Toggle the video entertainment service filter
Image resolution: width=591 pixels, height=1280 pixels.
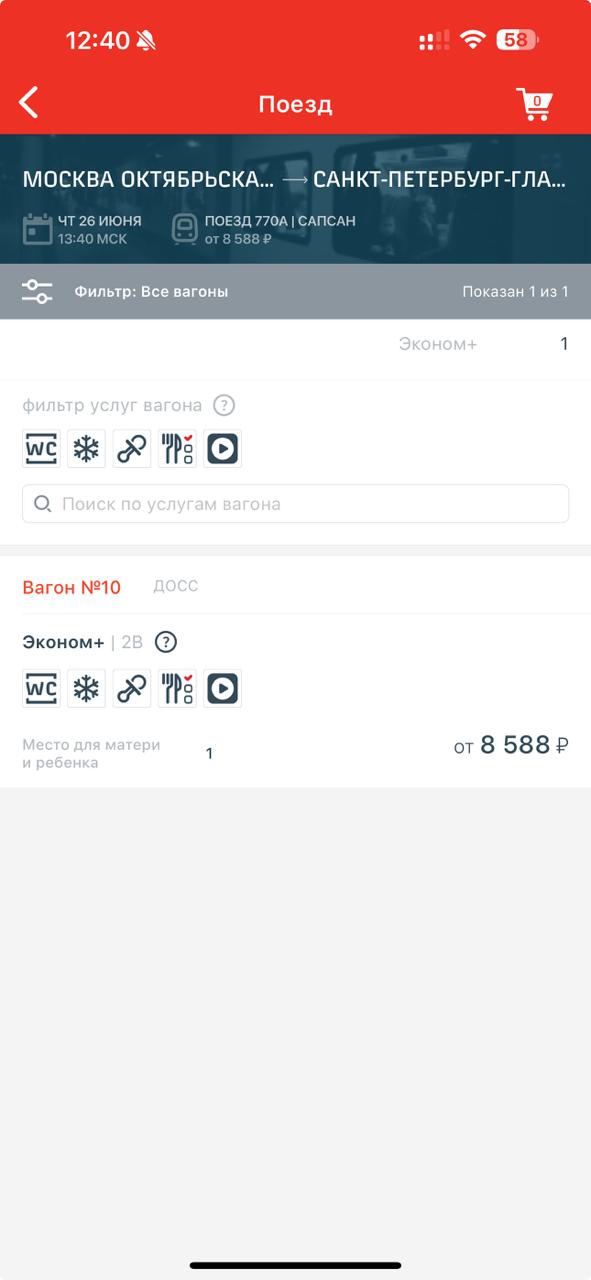222,449
